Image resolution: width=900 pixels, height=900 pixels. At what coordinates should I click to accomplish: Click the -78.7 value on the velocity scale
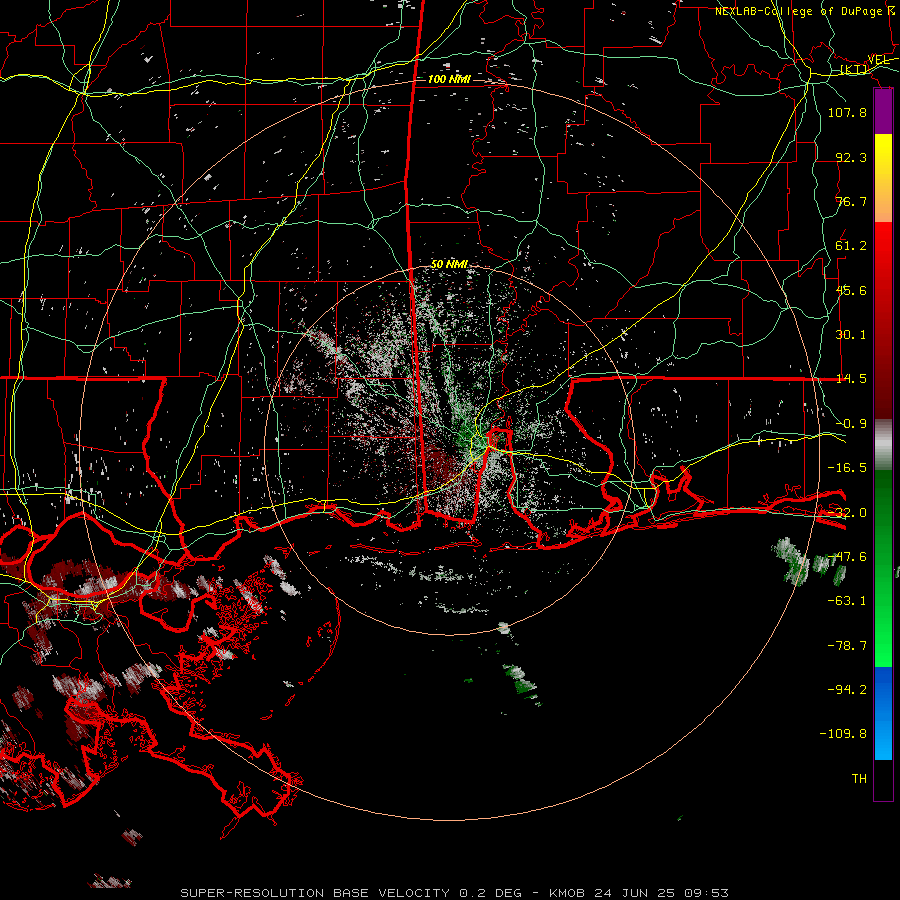click(x=847, y=646)
